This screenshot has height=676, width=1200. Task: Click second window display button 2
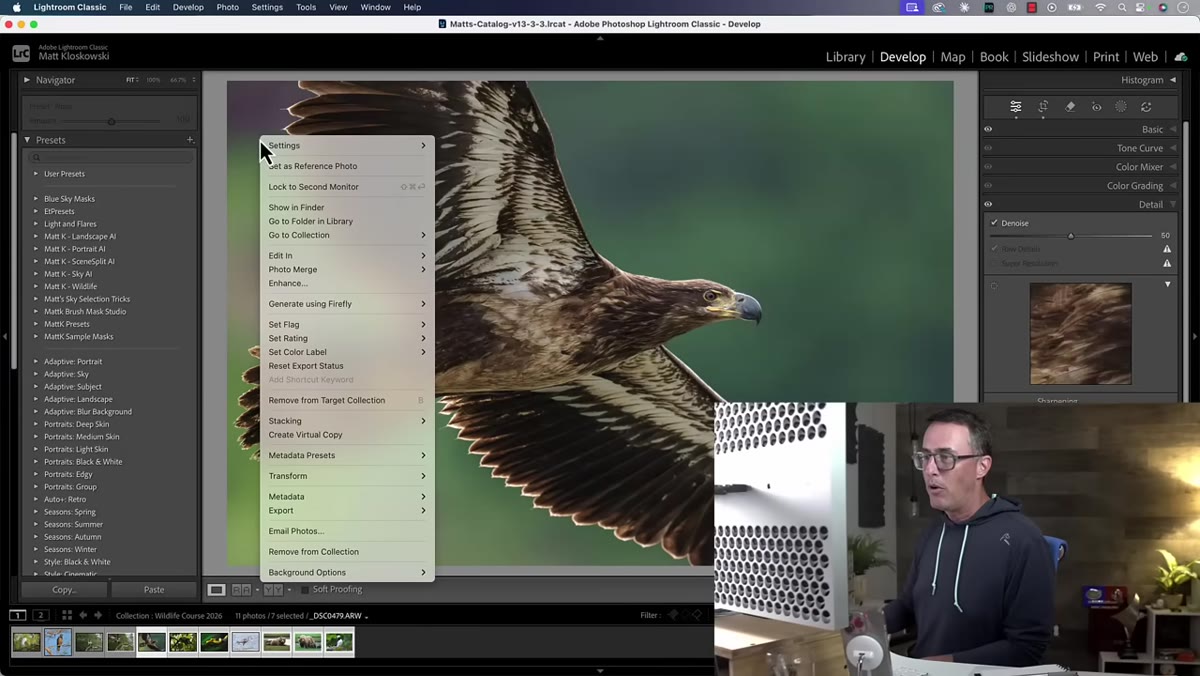pyautogui.click(x=41, y=615)
